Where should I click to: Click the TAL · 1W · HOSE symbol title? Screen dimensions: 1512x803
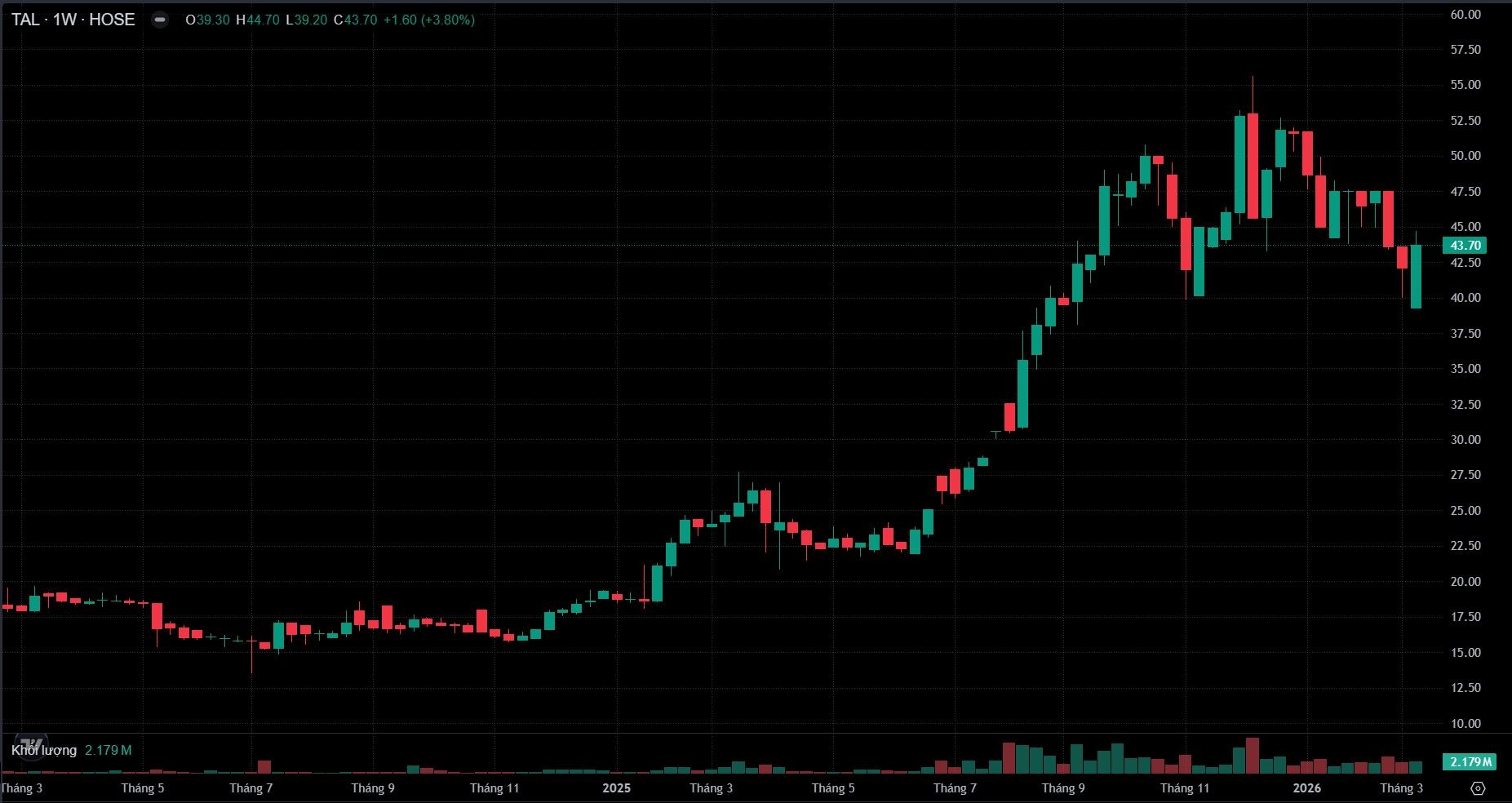click(73, 20)
